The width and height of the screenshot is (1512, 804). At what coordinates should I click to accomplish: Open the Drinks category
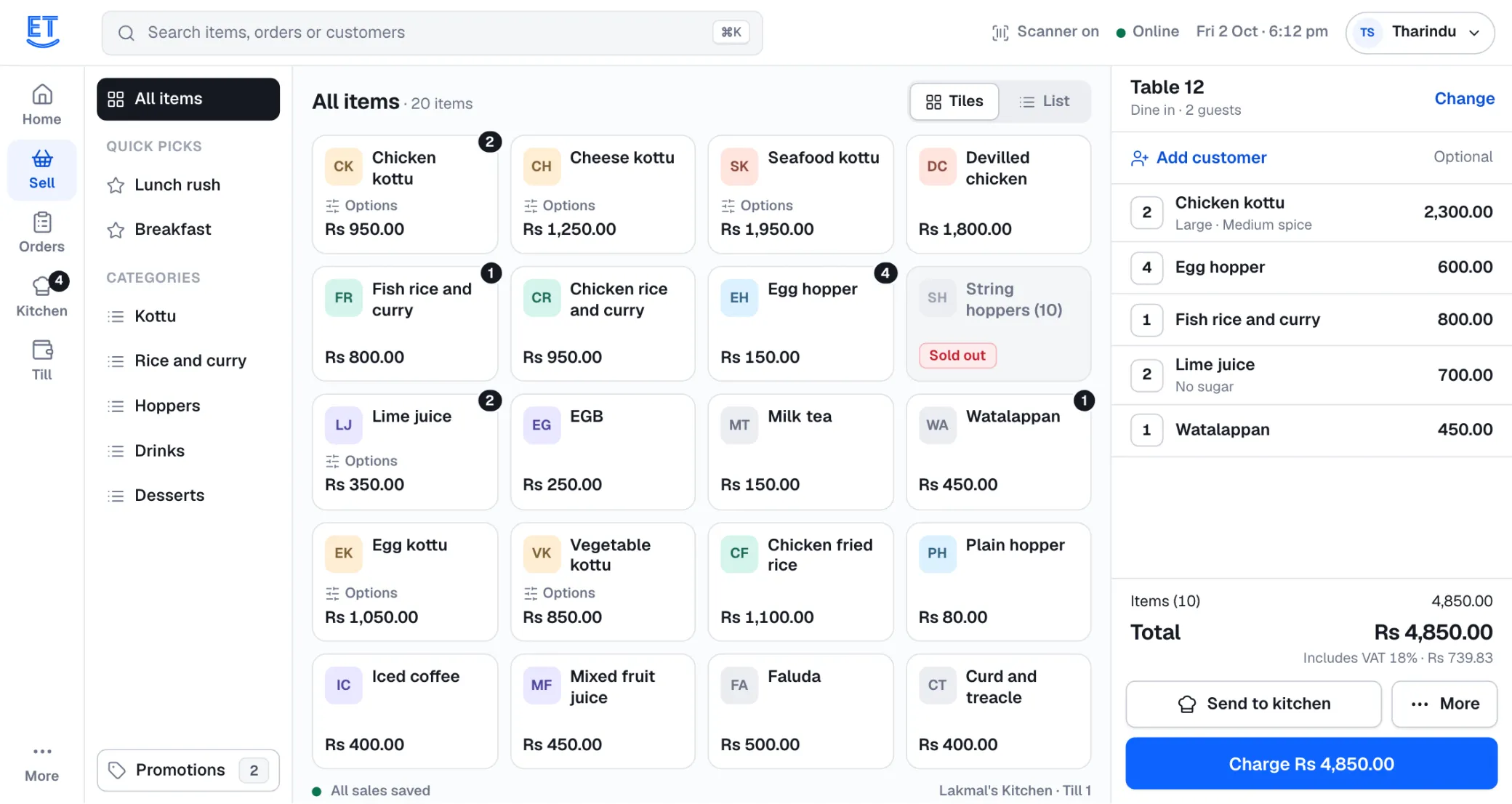188,451
